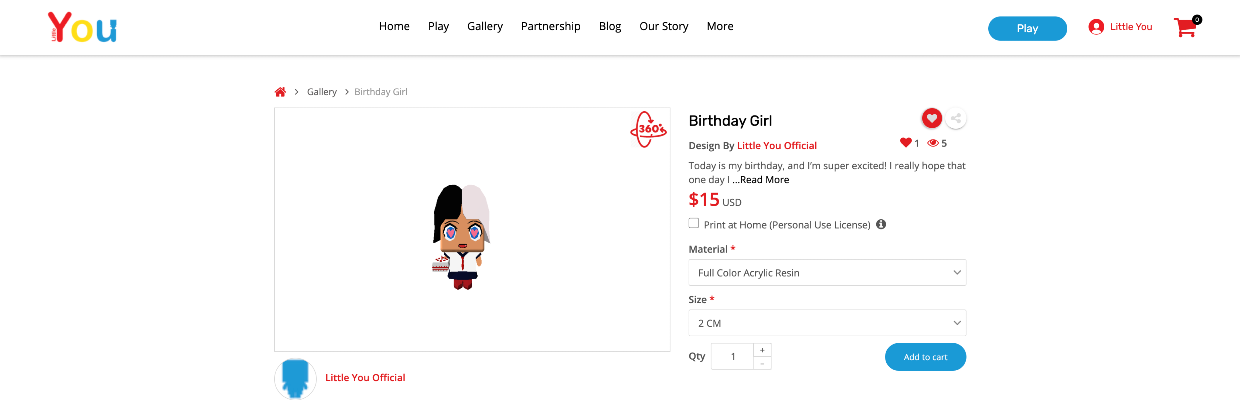Viewport: 1240px width, 400px height.
Task: Decrease quantity with minus stepper
Action: [x=762, y=363]
